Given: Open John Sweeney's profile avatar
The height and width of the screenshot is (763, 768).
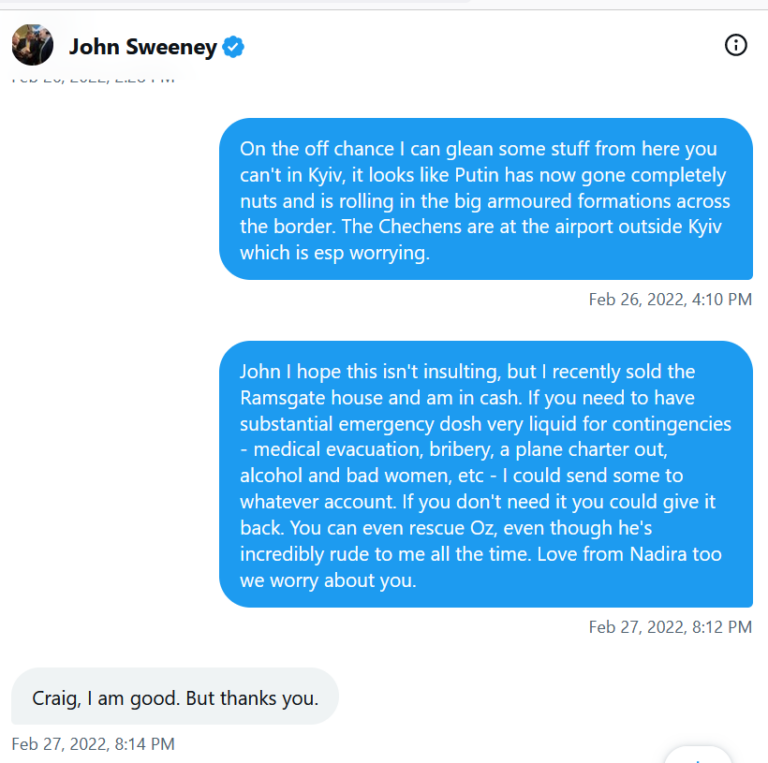Looking at the screenshot, I should pos(32,45).
